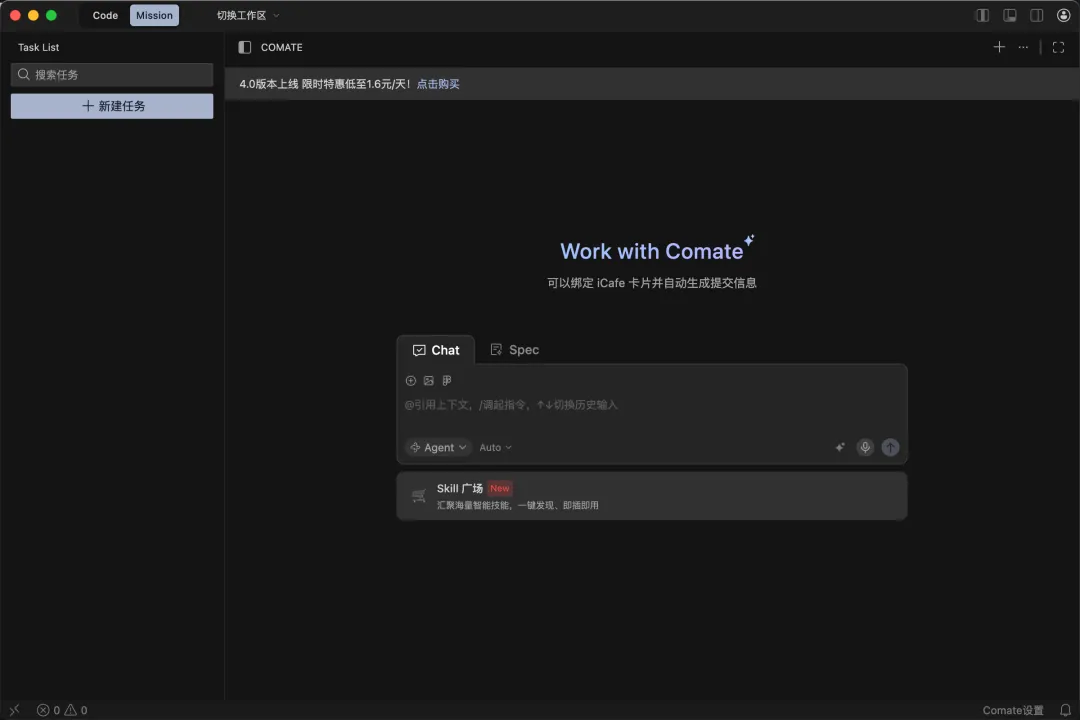Follow the 点击购买 link
1080x720 pixels.
(437, 84)
